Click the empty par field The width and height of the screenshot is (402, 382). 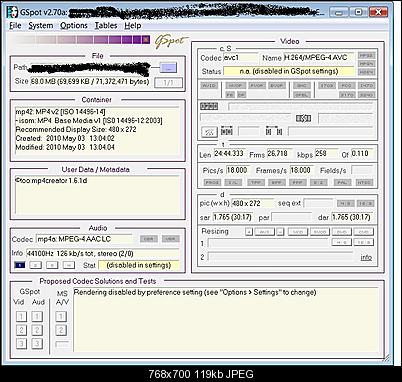pyautogui.click(x=292, y=217)
